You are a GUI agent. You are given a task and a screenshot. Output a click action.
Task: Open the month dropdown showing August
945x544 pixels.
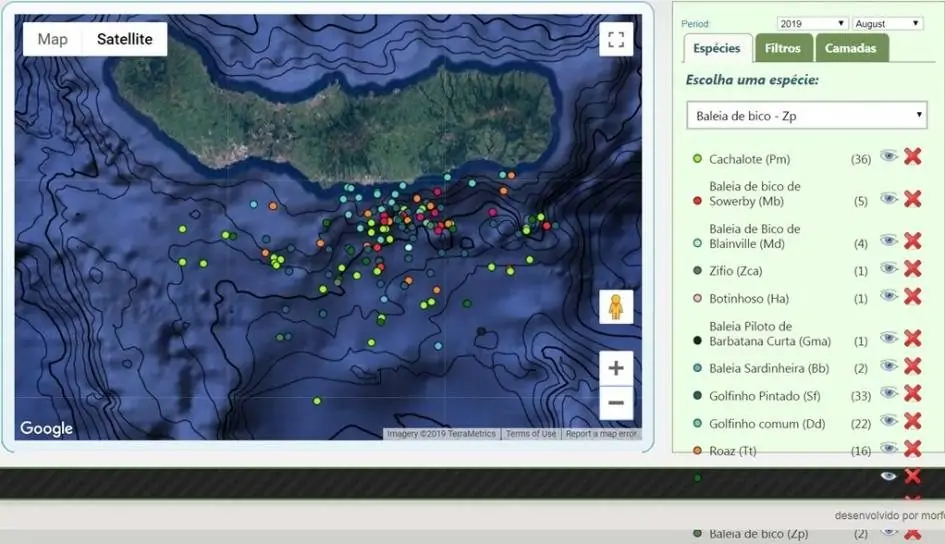click(x=887, y=23)
